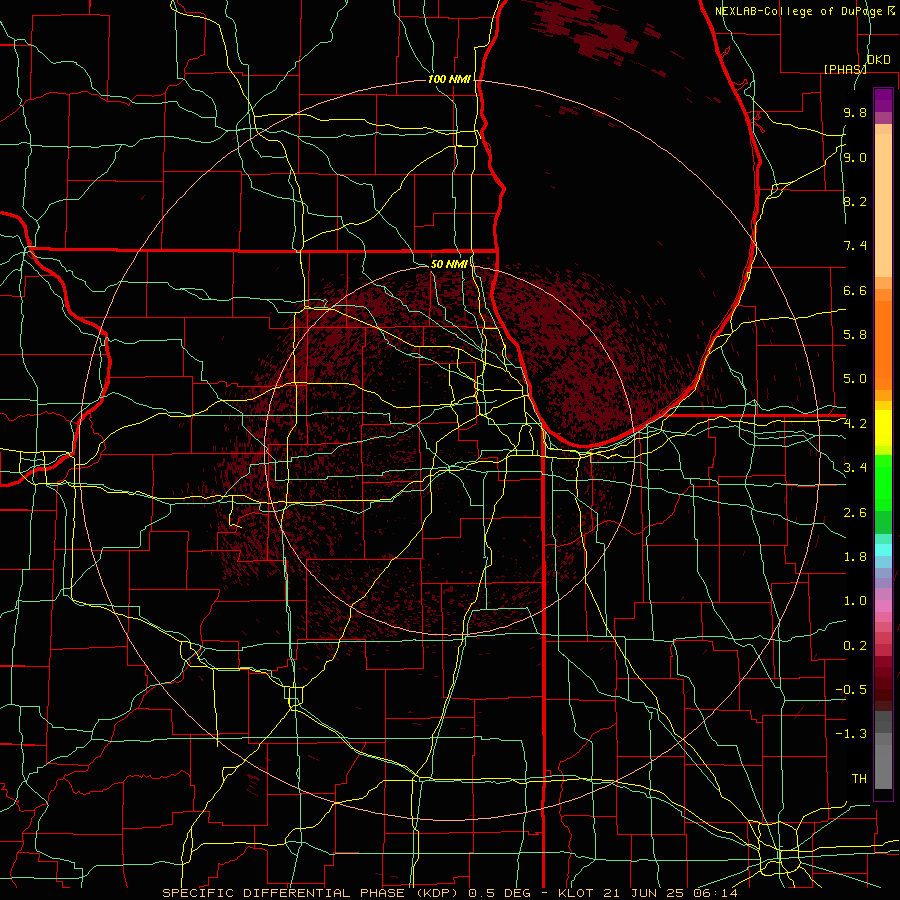Click the 5.0 value on the color scale
This screenshot has height=900, width=900.
pyautogui.click(x=855, y=379)
